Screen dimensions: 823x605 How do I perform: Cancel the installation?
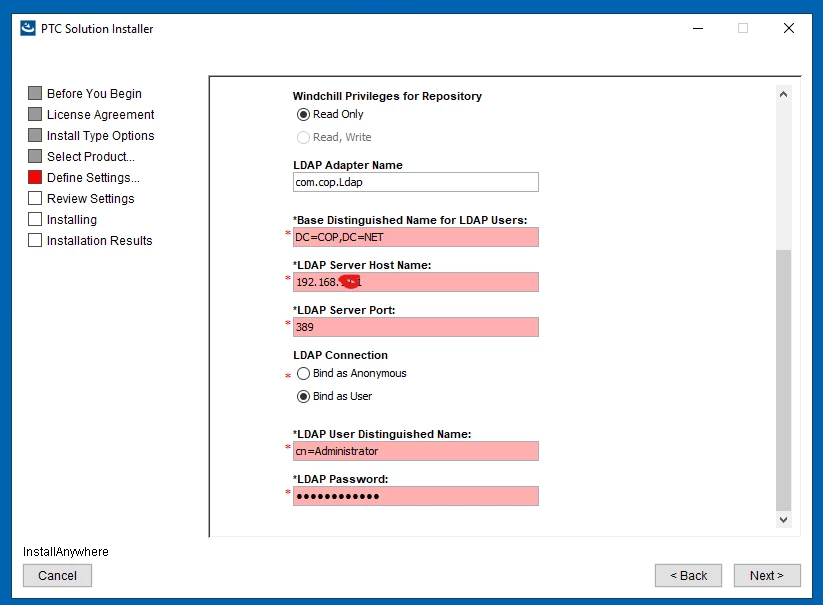pos(57,576)
